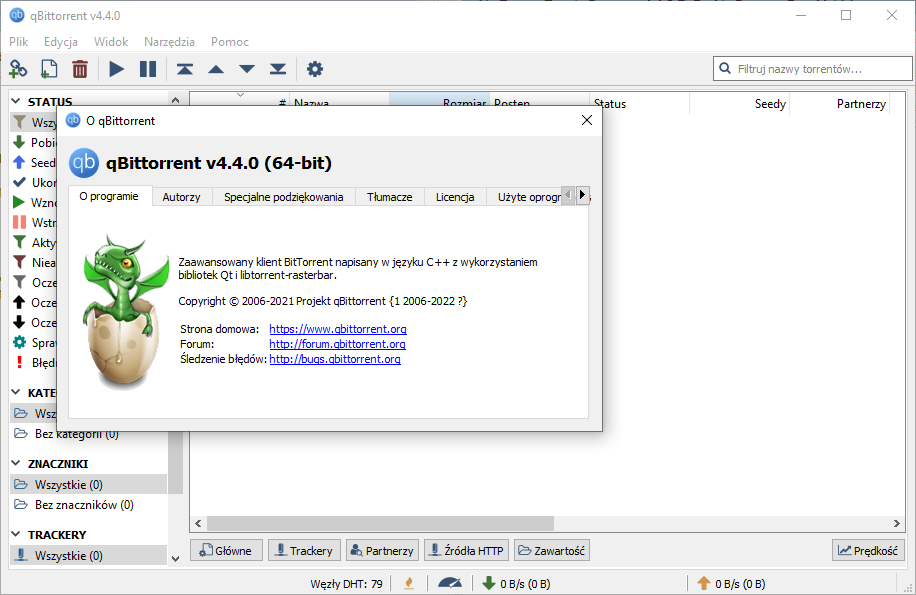
Task: Click the search magnifier icon in filter box
Action: tap(725, 68)
